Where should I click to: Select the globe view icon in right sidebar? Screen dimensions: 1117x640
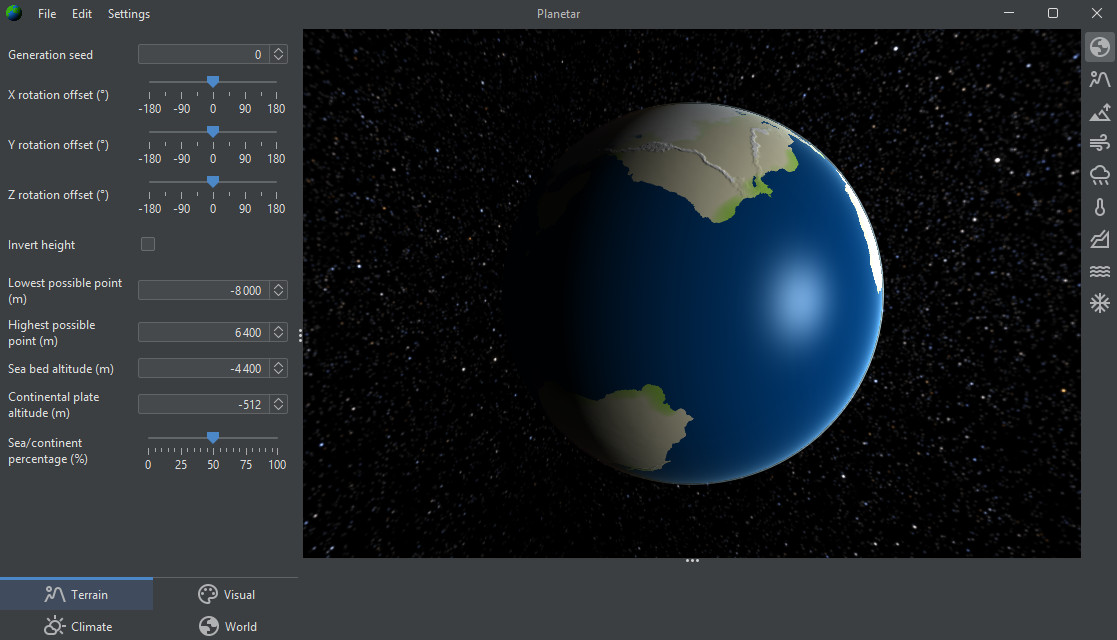[1099, 46]
